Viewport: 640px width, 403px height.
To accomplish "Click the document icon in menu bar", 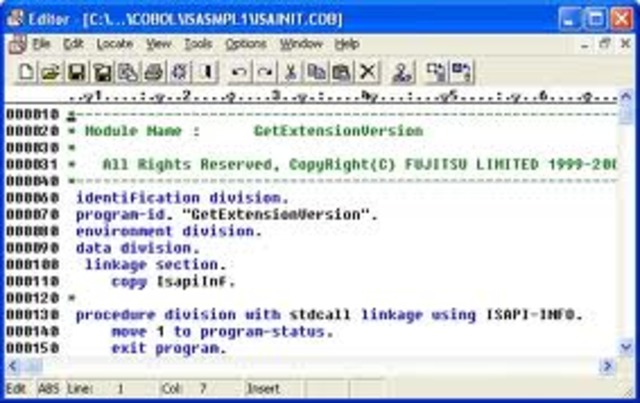I will (x=17, y=44).
